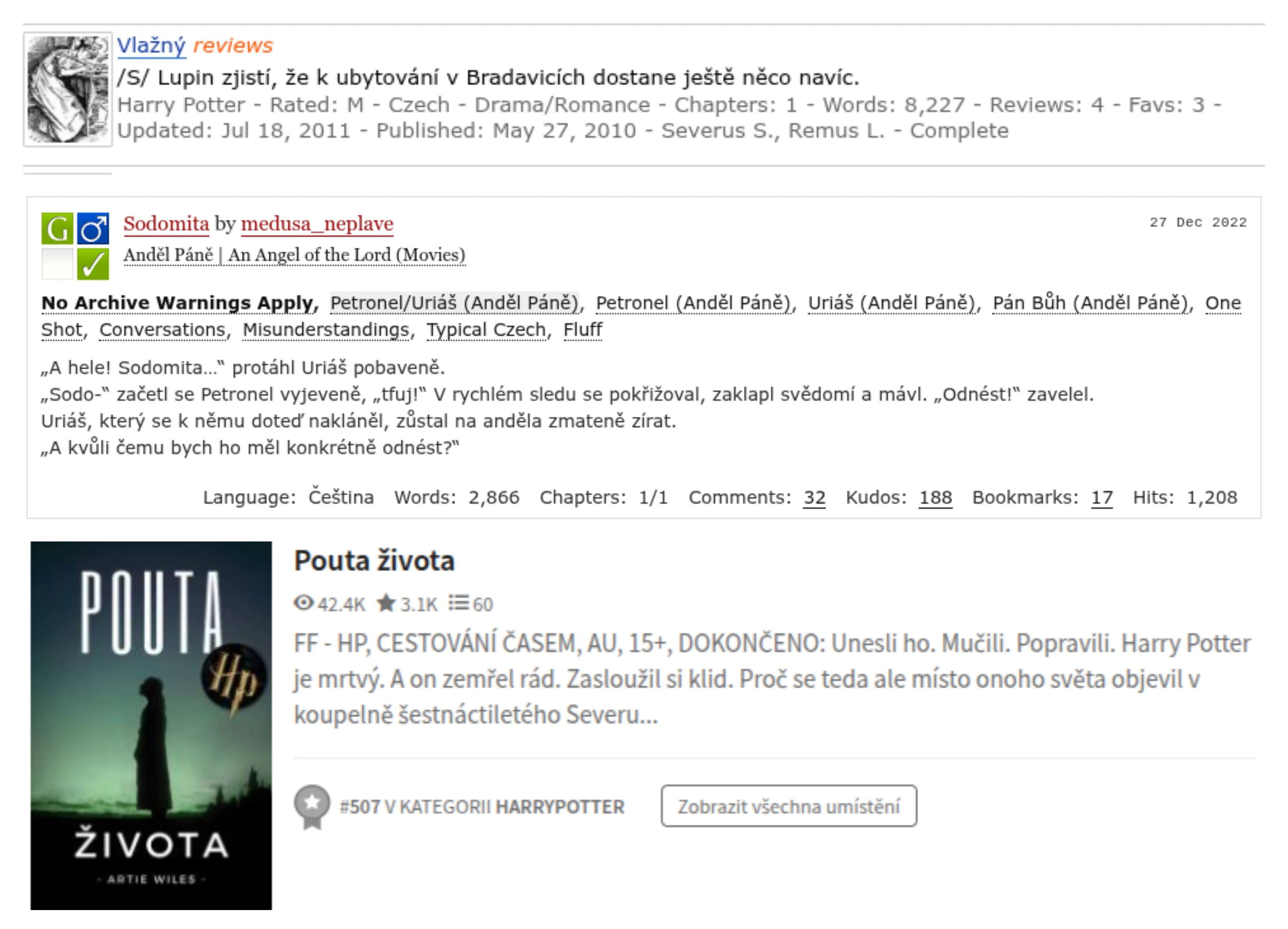Visit author medusa_neplave profile link
The width and height of the screenshot is (1288, 929).
point(317,224)
